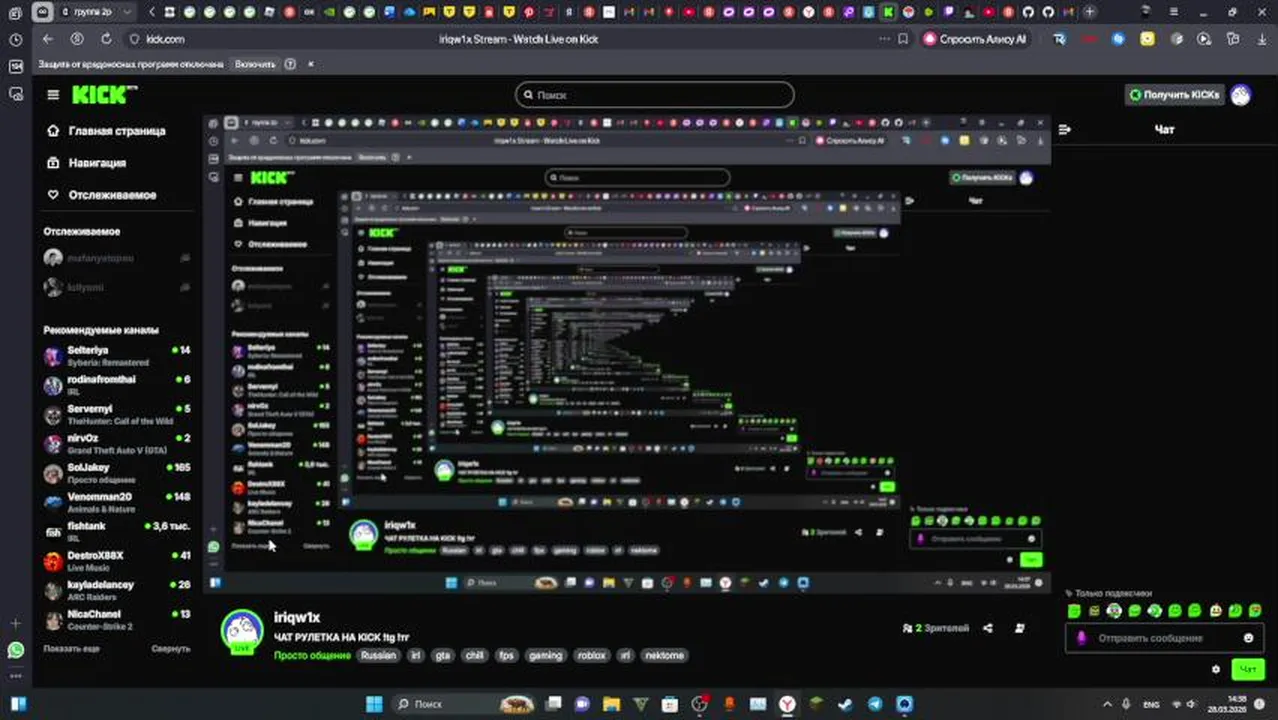Select the chill tag
Viewport: 1278px width, 720px height.
(x=474, y=655)
